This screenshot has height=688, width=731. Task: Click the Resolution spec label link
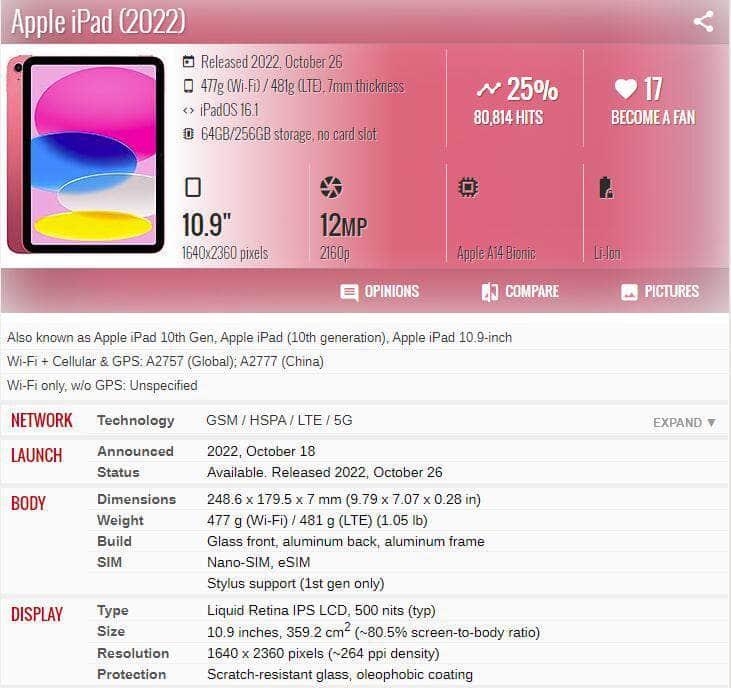click(x=133, y=653)
